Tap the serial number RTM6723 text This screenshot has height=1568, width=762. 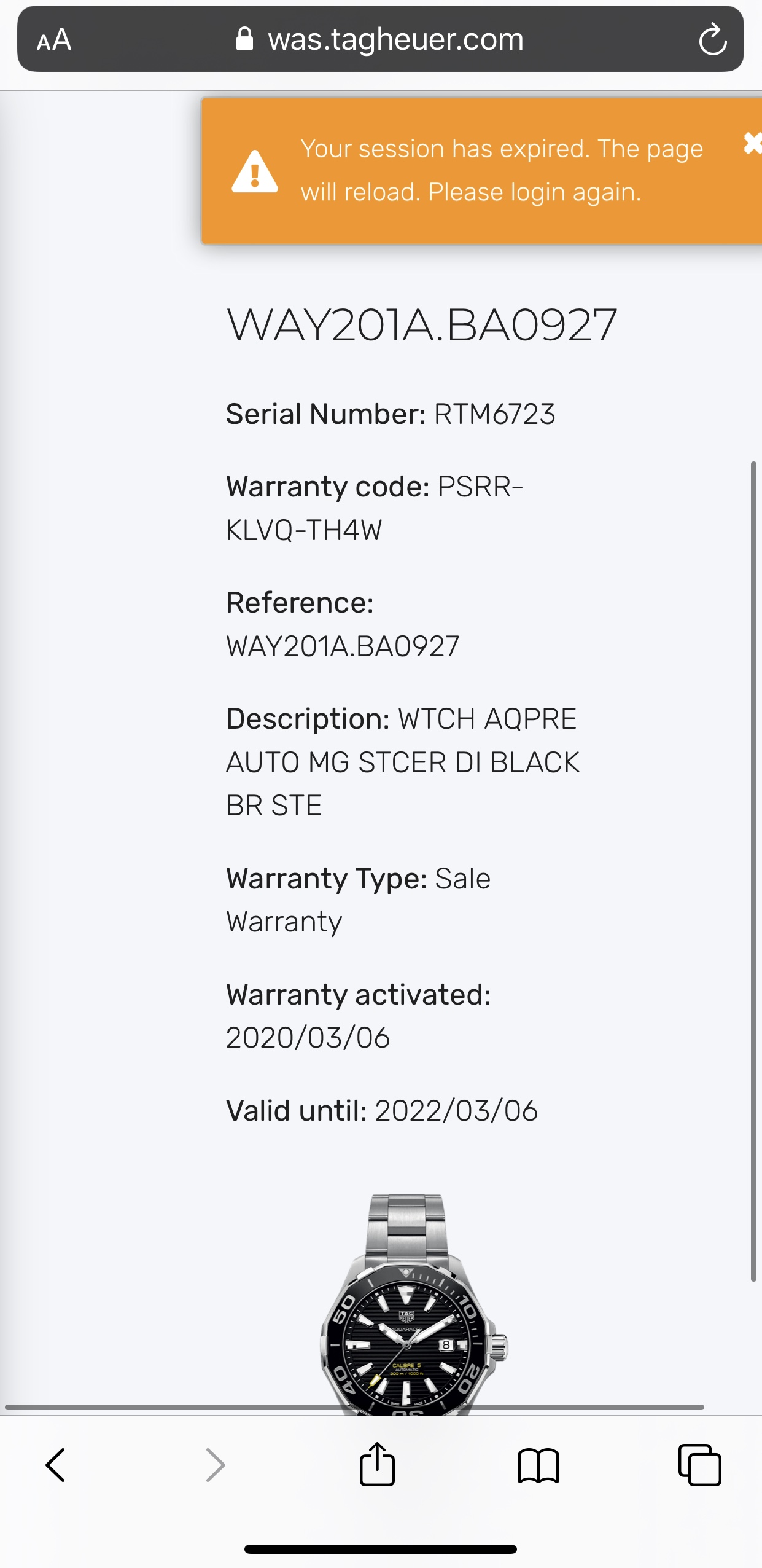pos(494,414)
